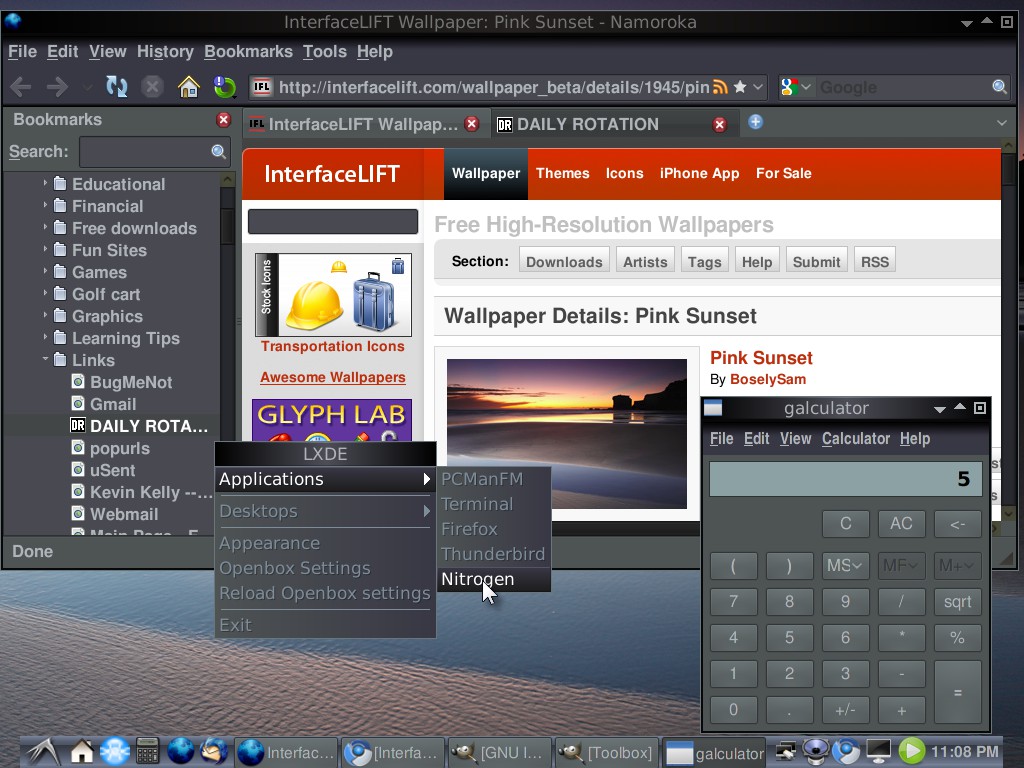Click the sqrt button in galculator

(x=957, y=602)
